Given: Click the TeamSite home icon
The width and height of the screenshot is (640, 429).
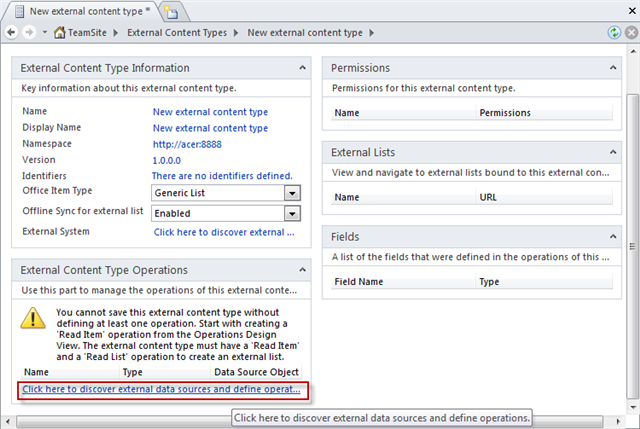Looking at the screenshot, I should click(60, 33).
